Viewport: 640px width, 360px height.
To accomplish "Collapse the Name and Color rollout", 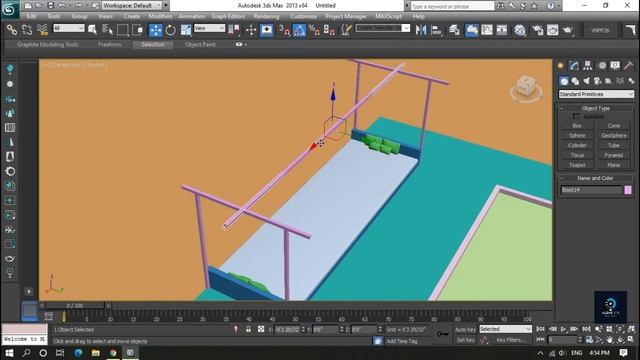I will click(596, 178).
